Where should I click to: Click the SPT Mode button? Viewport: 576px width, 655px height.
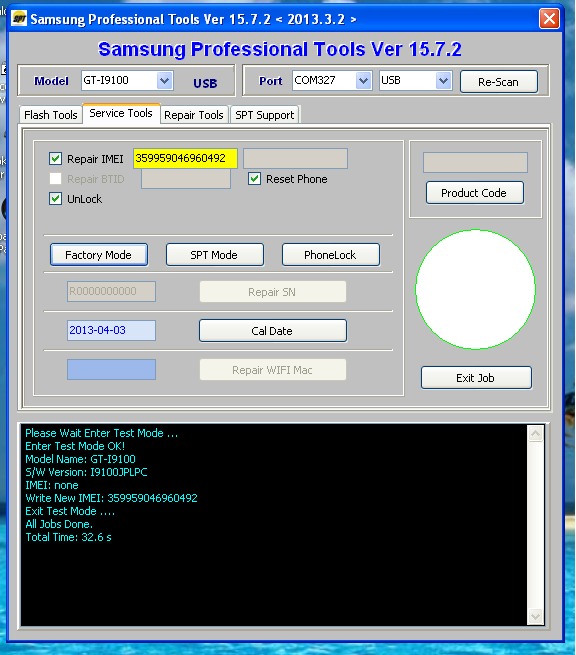(215, 255)
